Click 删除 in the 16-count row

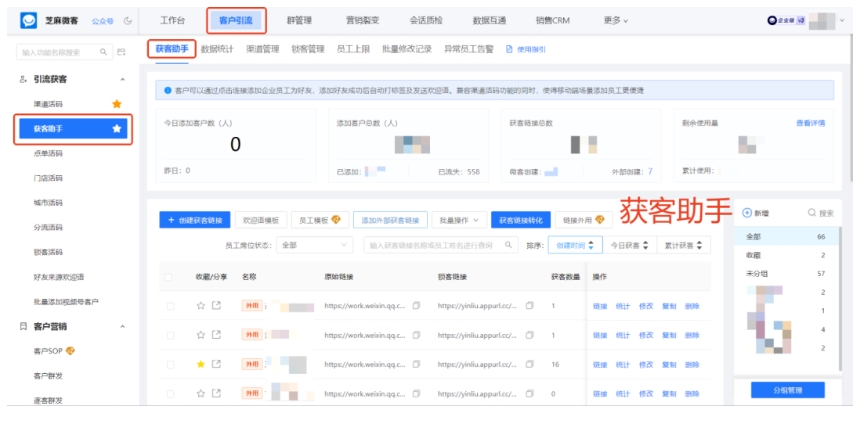692,365
